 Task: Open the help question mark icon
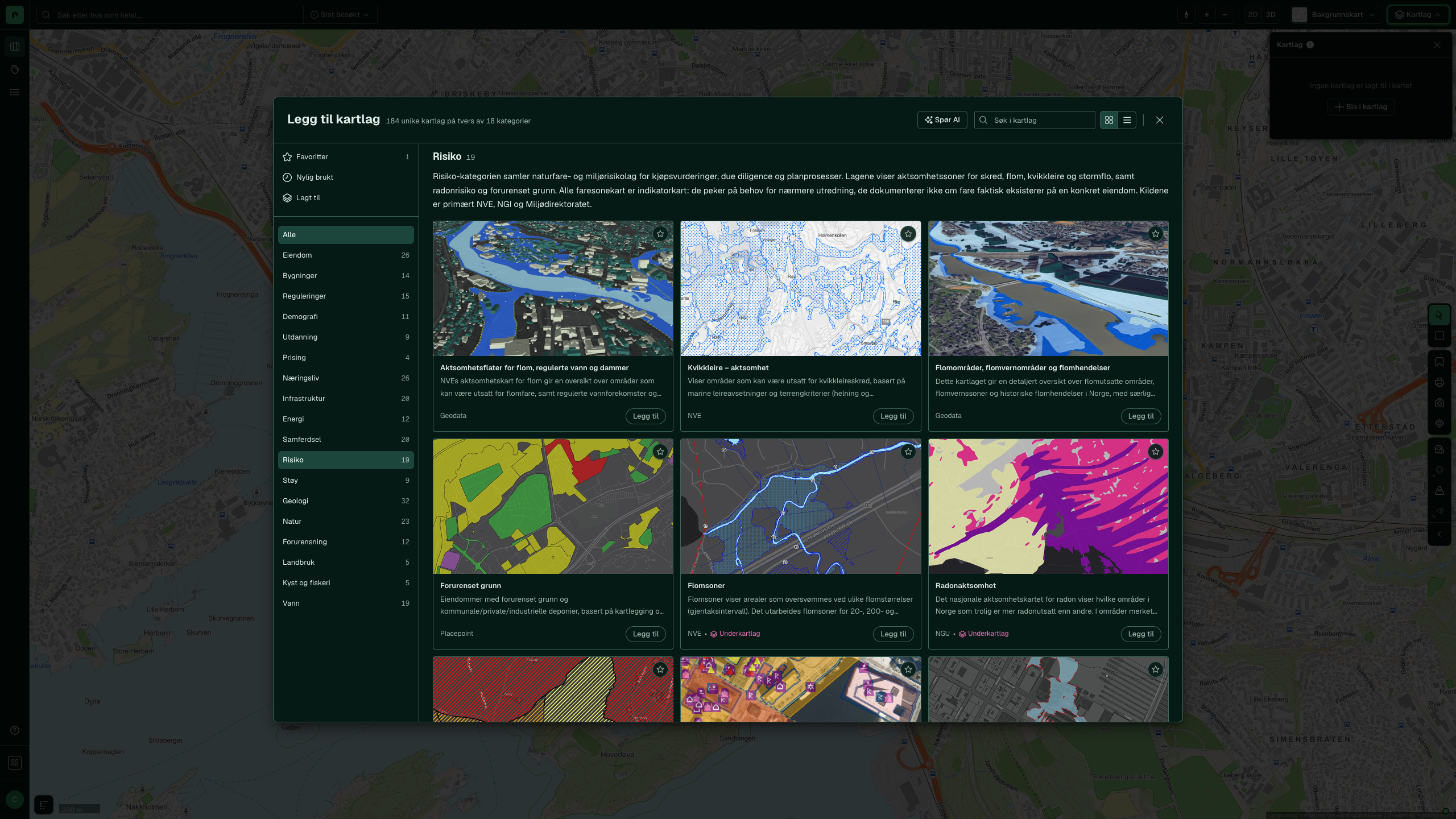15,730
